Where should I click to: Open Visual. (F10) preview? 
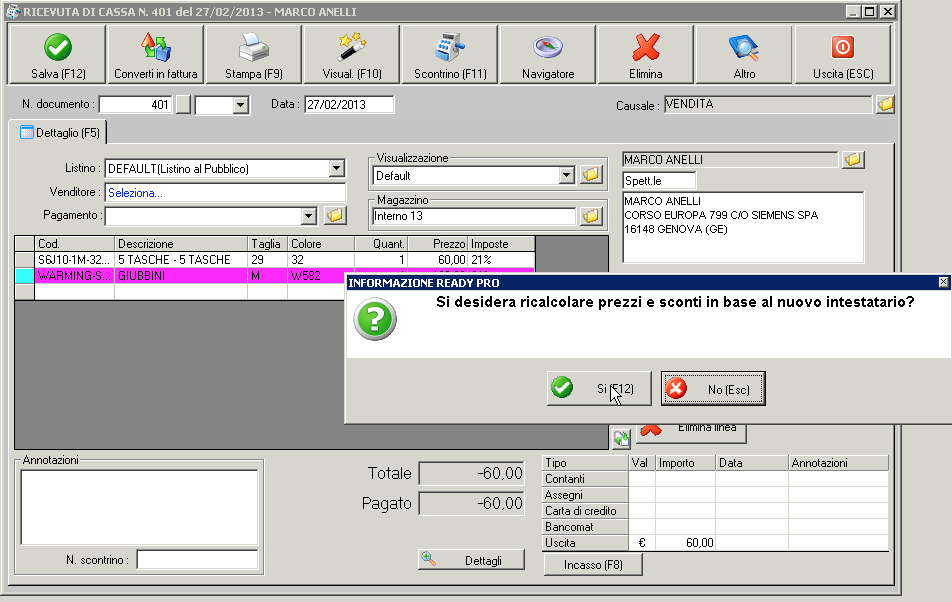click(x=352, y=55)
